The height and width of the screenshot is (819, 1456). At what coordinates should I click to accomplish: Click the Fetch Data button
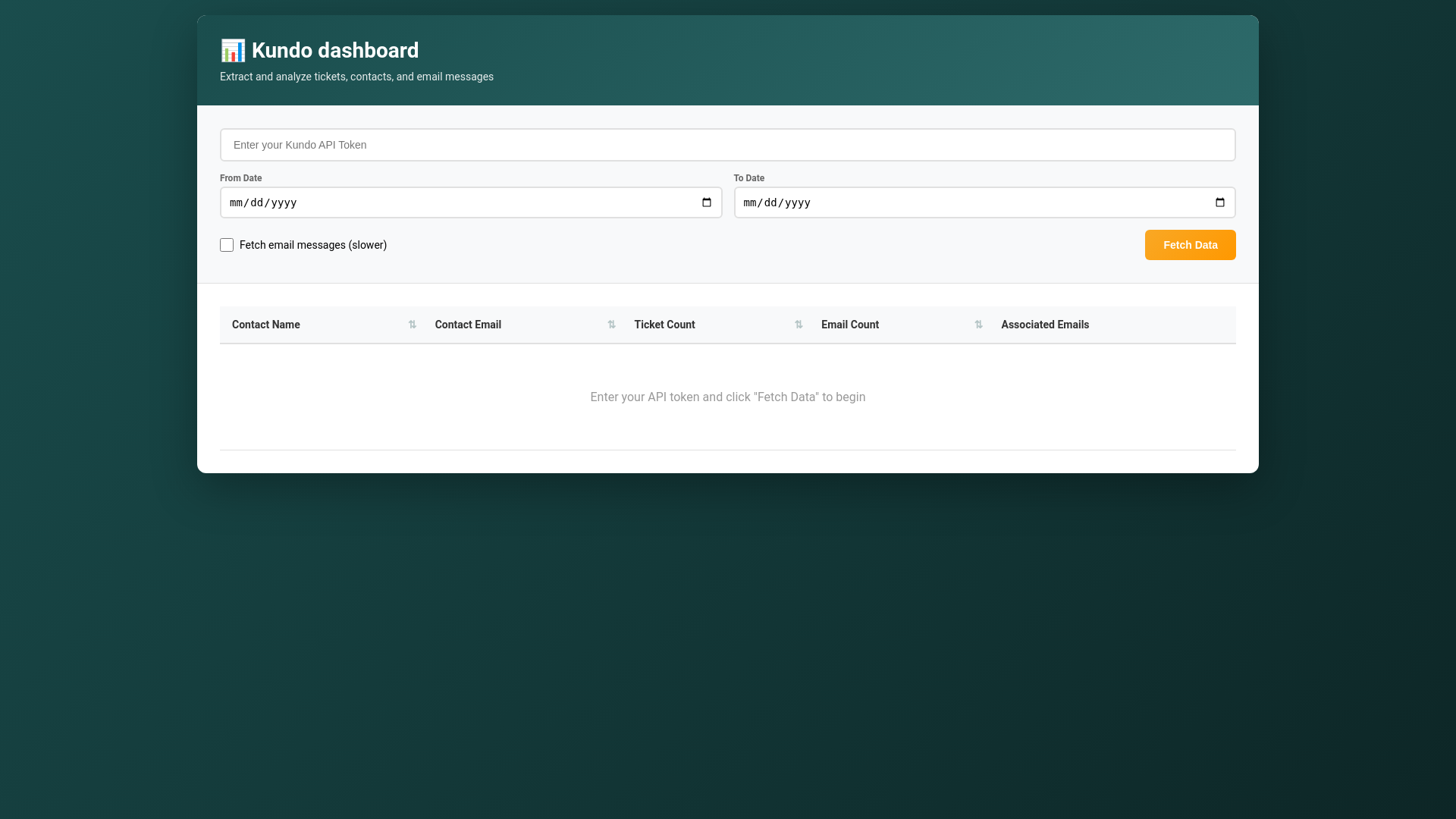tap(1190, 245)
